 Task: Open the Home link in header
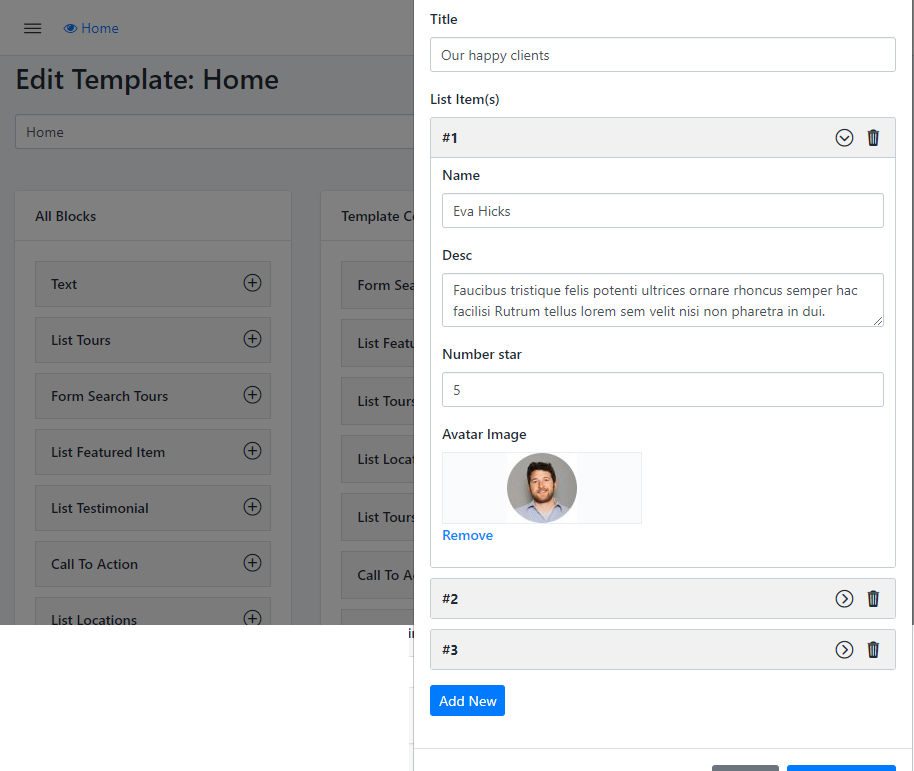pyautogui.click(x=100, y=28)
